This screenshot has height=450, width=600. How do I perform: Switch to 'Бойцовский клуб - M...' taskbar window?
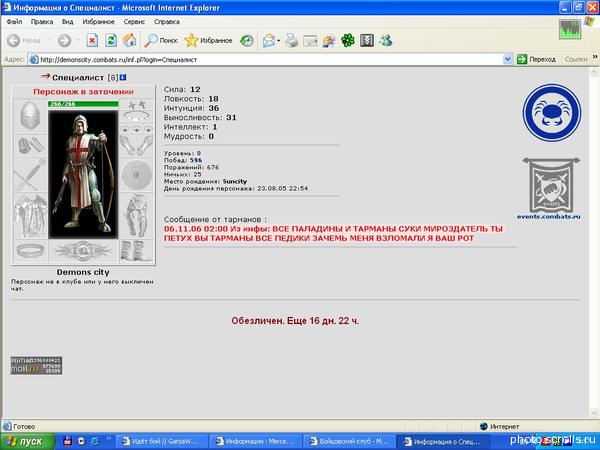coord(351,441)
